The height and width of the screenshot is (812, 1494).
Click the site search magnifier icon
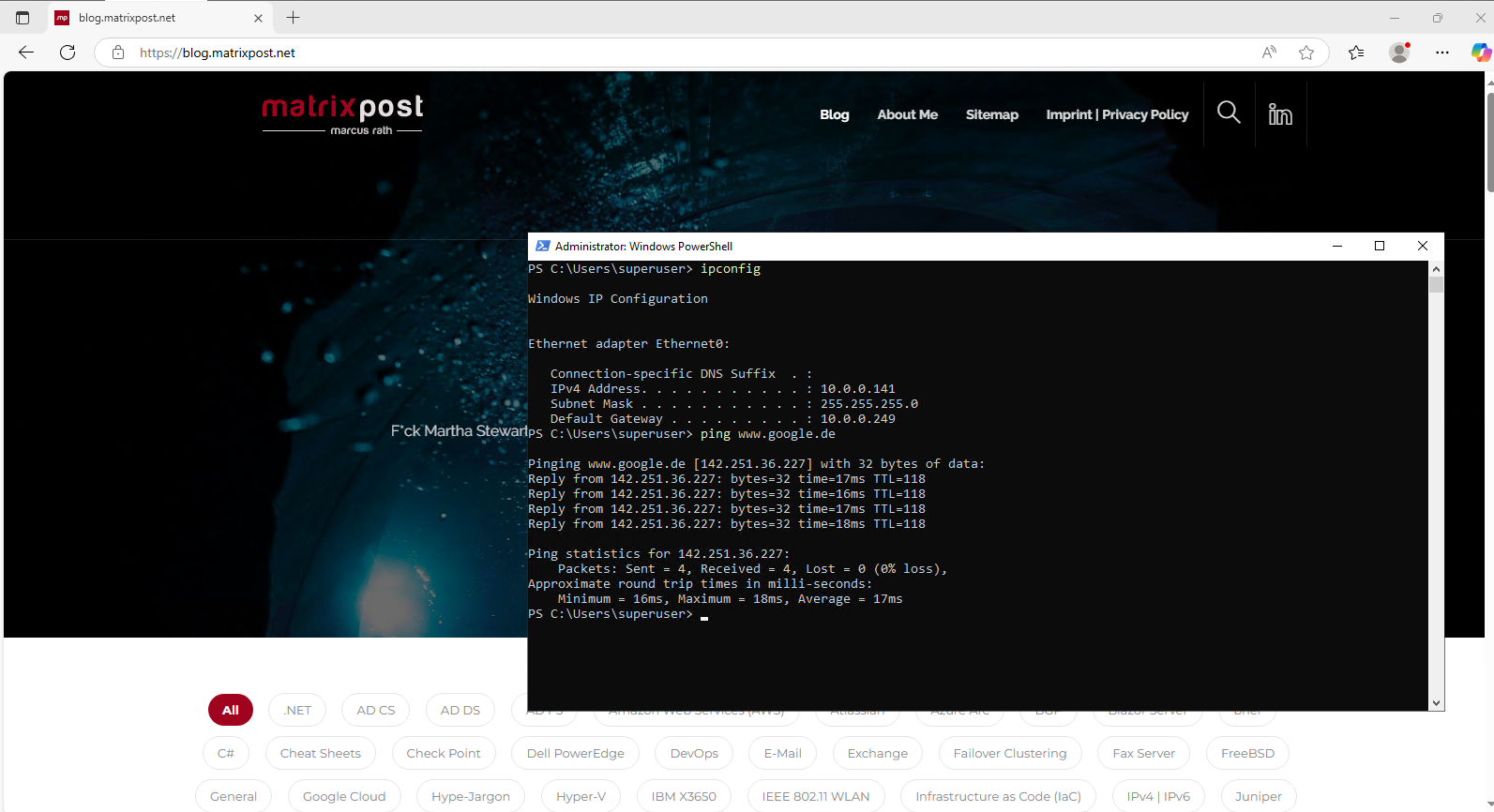(x=1229, y=113)
